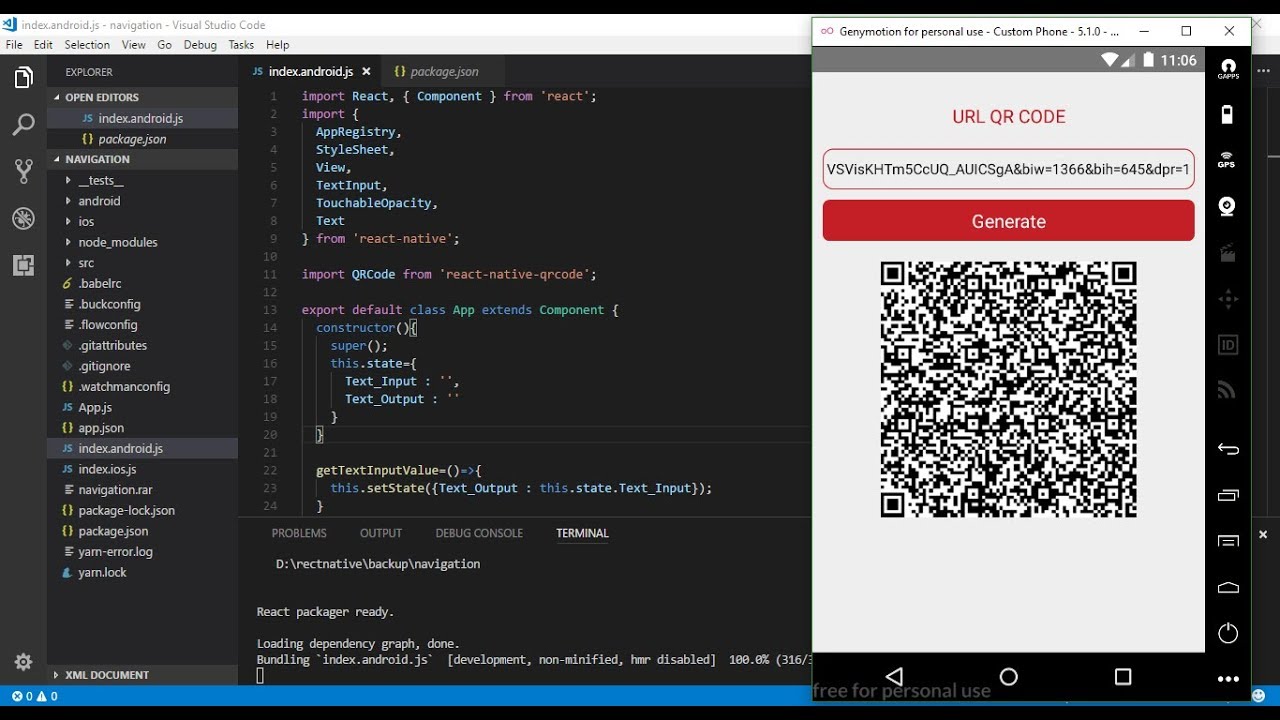Click line number 13 in the editor gutter

click(x=270, y=310)
